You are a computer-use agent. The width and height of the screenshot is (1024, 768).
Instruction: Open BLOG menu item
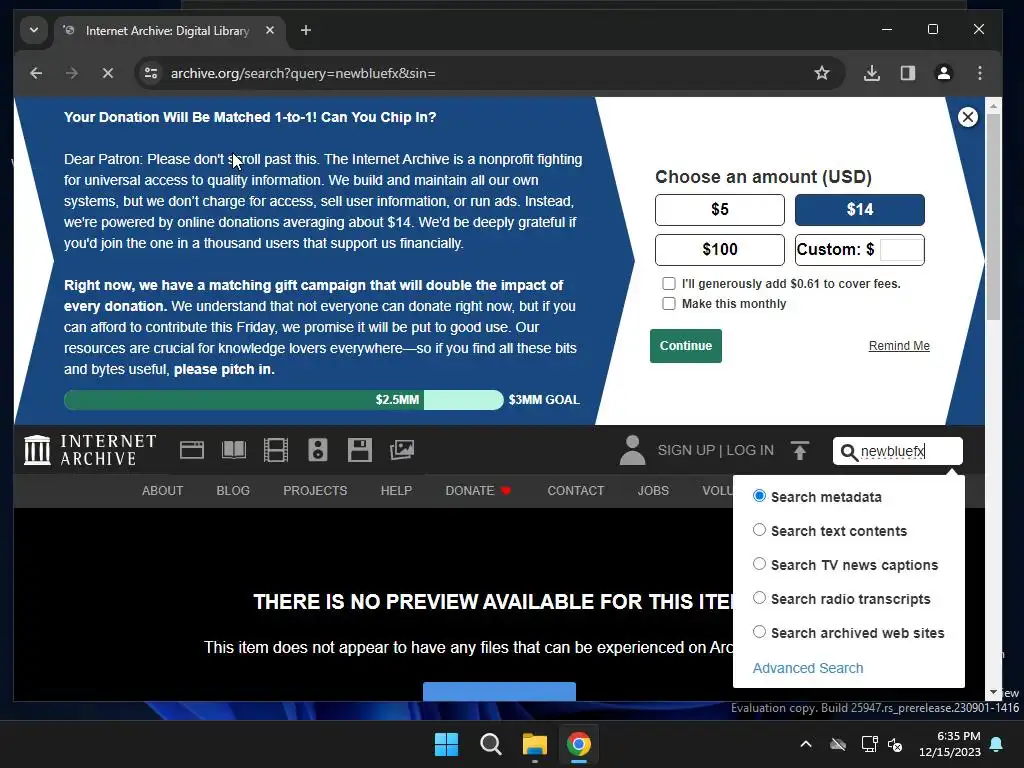233,490
